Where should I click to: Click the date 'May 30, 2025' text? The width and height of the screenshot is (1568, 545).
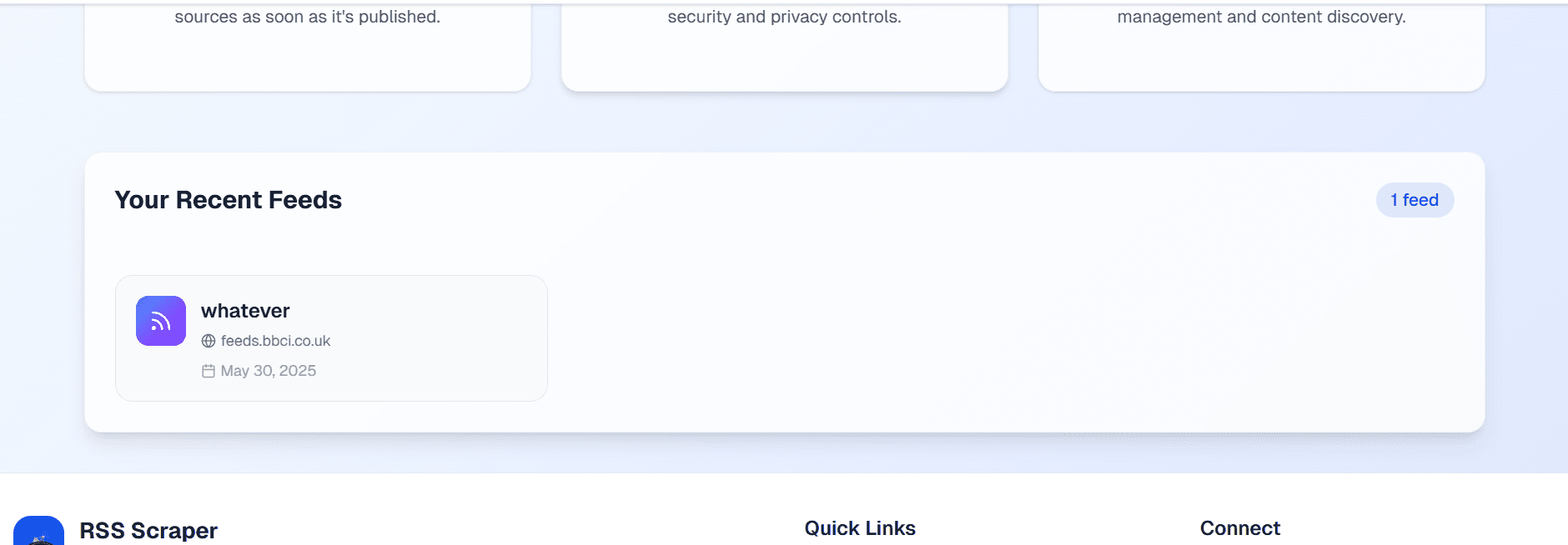269,370
